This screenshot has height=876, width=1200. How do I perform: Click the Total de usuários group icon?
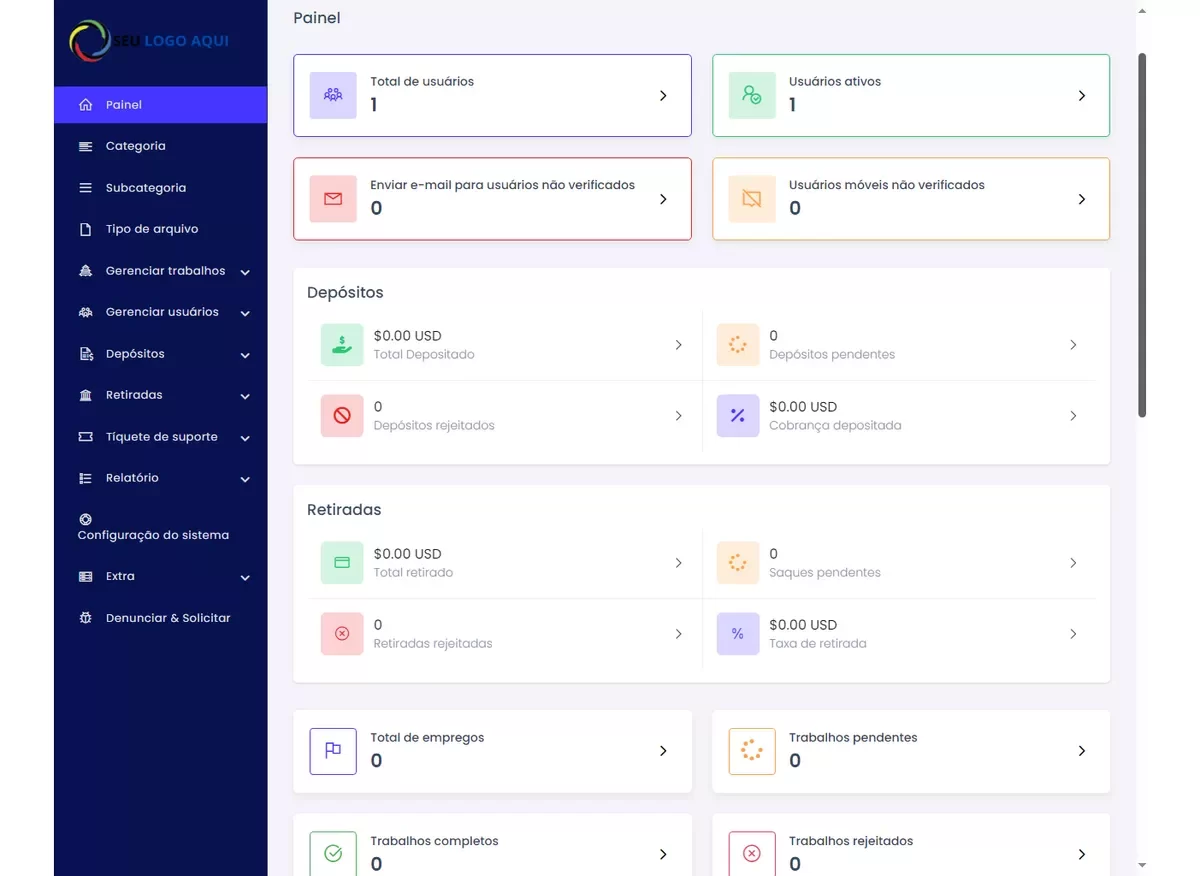click(333, 95)
